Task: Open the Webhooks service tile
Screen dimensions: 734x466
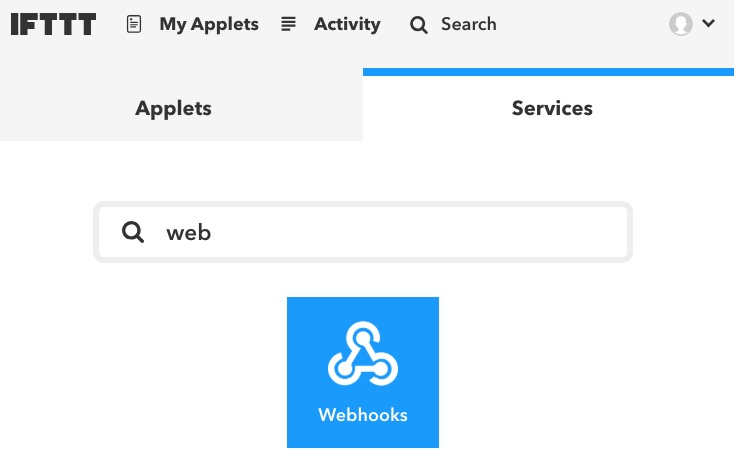Action: point(363,372)
